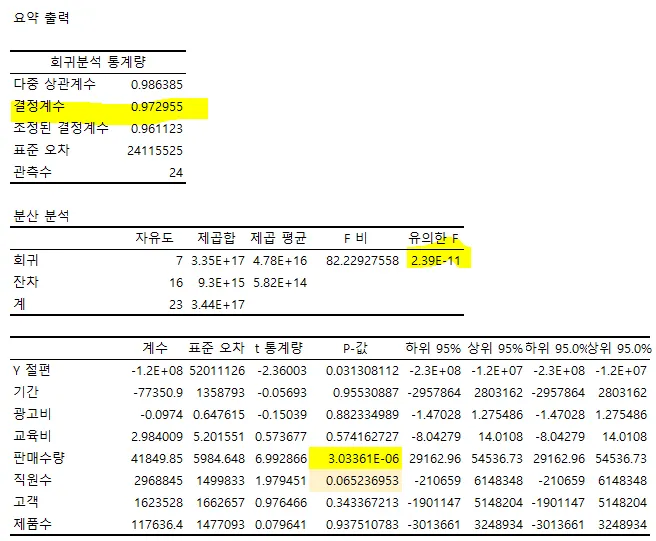Click the value 5.82E+14
The image size is (656, 541).
(x=280, y=283)
